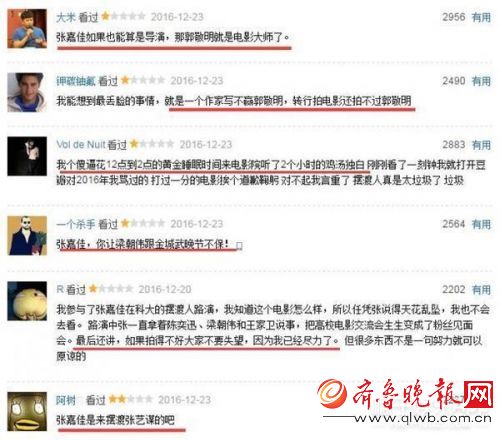Click the avatar of 阿树

click(x=27, y=411)
